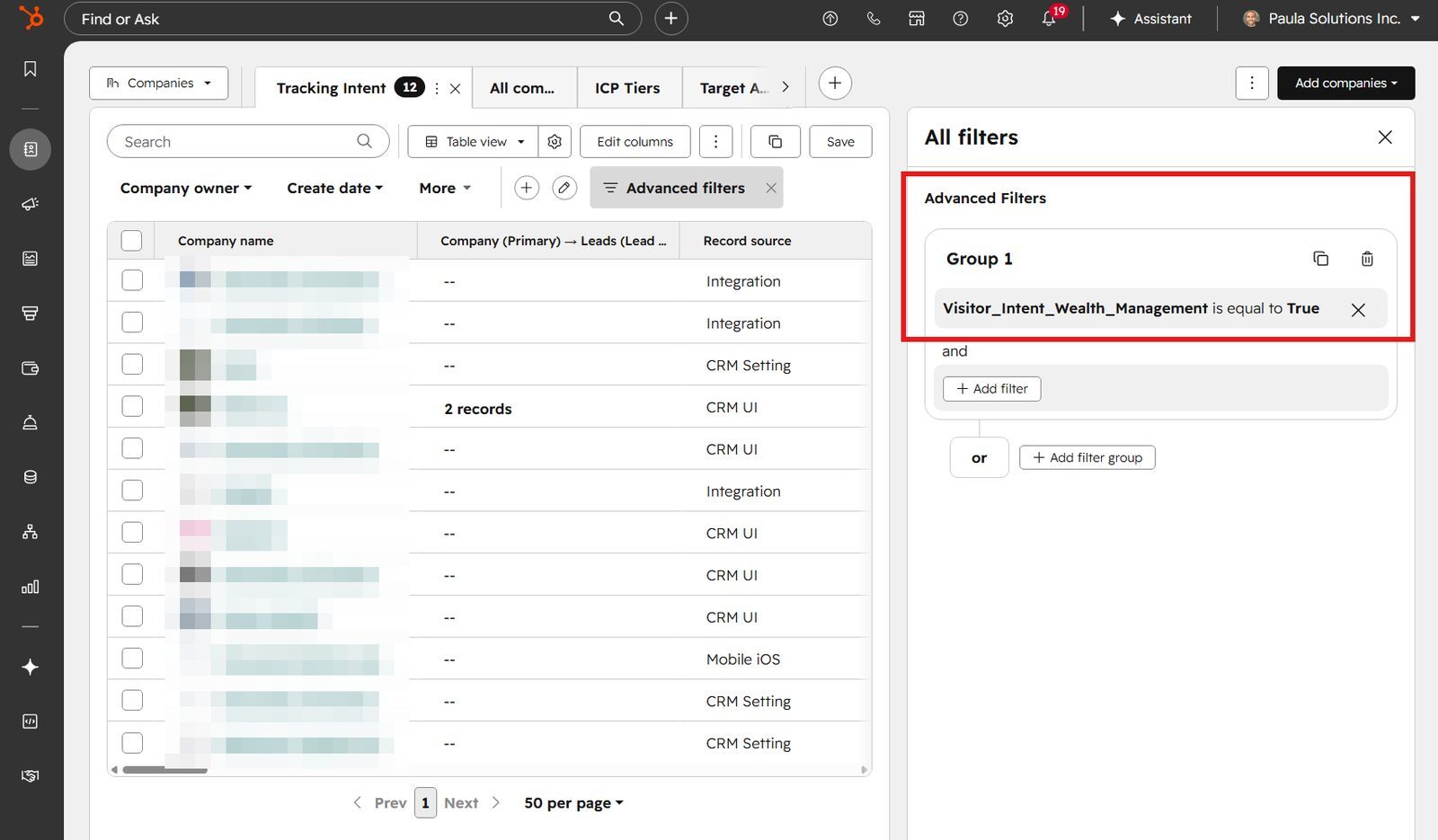Open the Add companies dropdown
Screen dimensions: 1438x840
pos(1345,83)
